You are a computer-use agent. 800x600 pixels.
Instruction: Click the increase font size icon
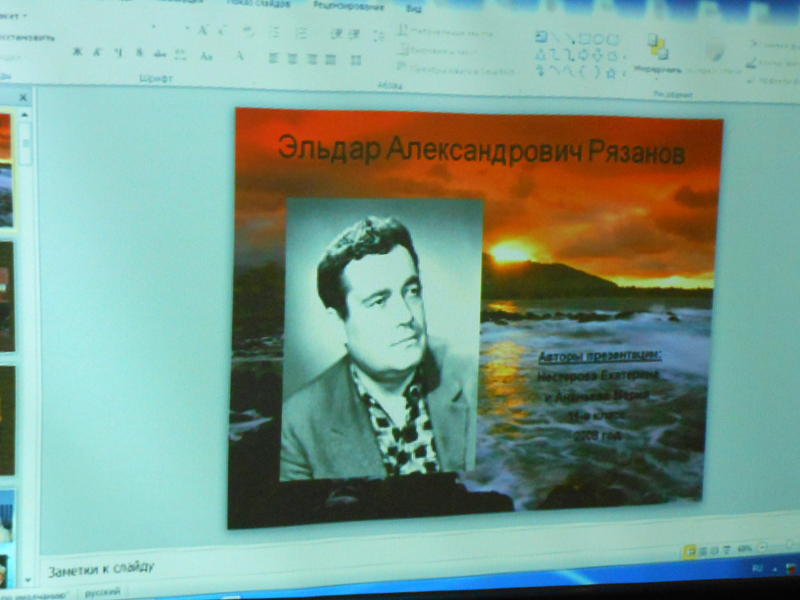203,30
